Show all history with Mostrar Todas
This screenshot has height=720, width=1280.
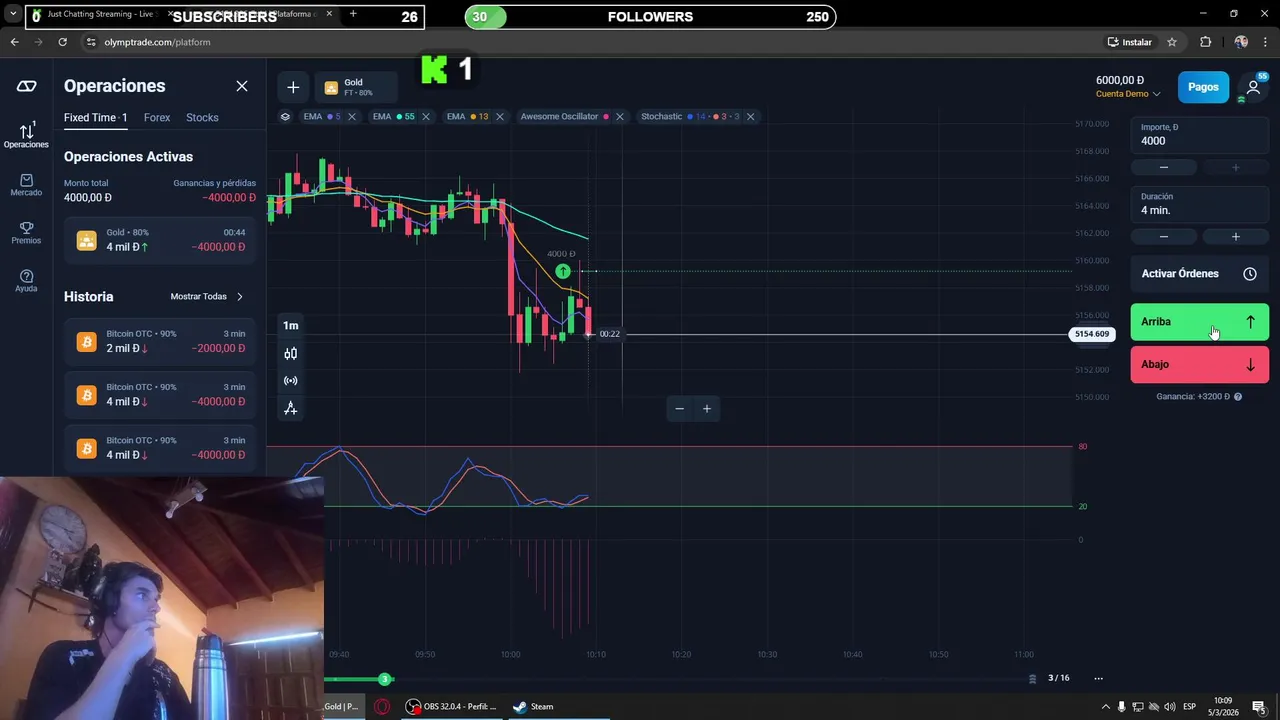coord(206,296)
